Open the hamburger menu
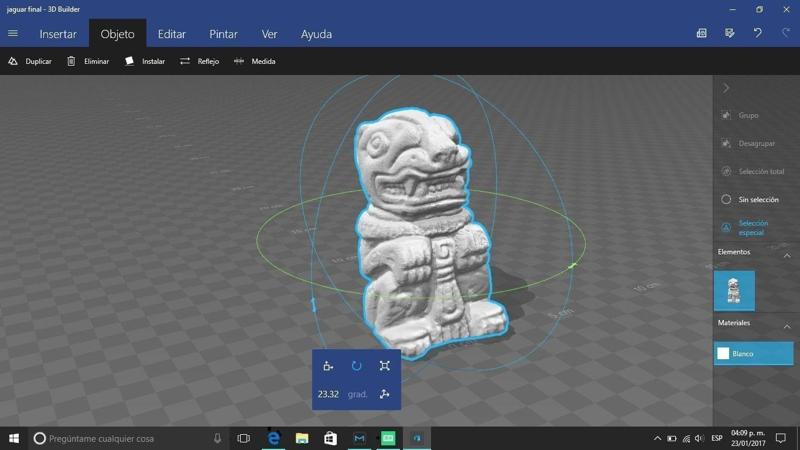This screenshot has width=800, height=450. coord(13,34)
